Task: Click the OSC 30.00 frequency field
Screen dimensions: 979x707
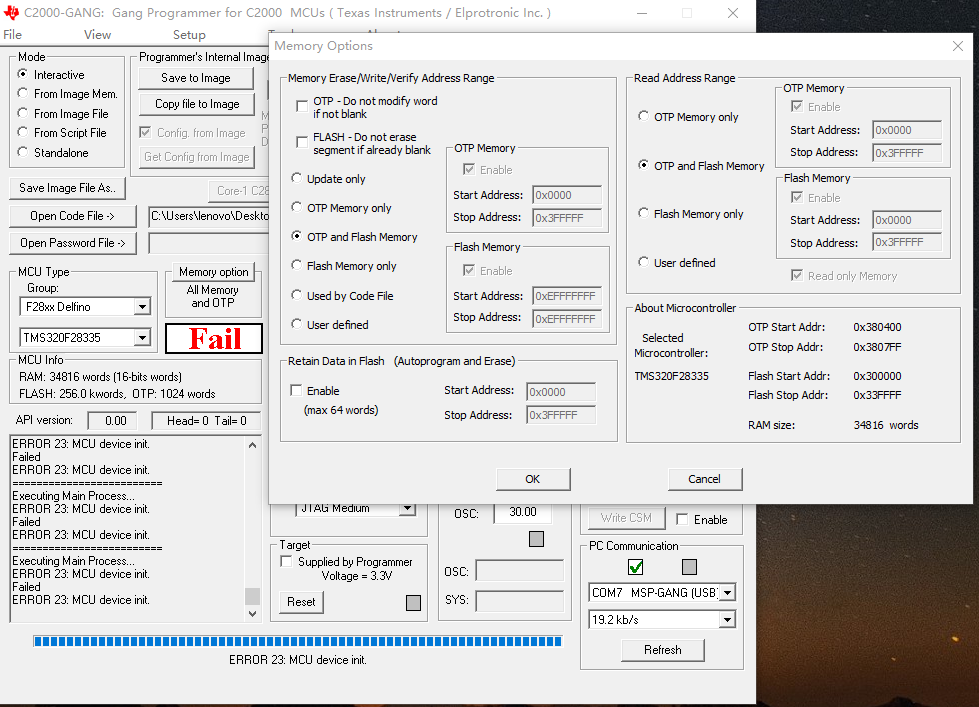Action: tap(523, 512)
